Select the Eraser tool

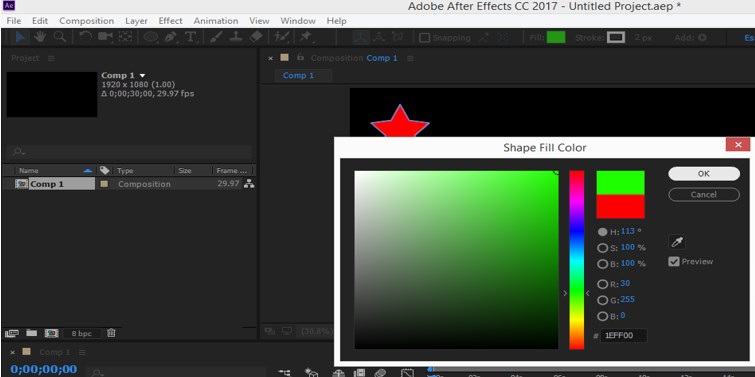(256, 37)
